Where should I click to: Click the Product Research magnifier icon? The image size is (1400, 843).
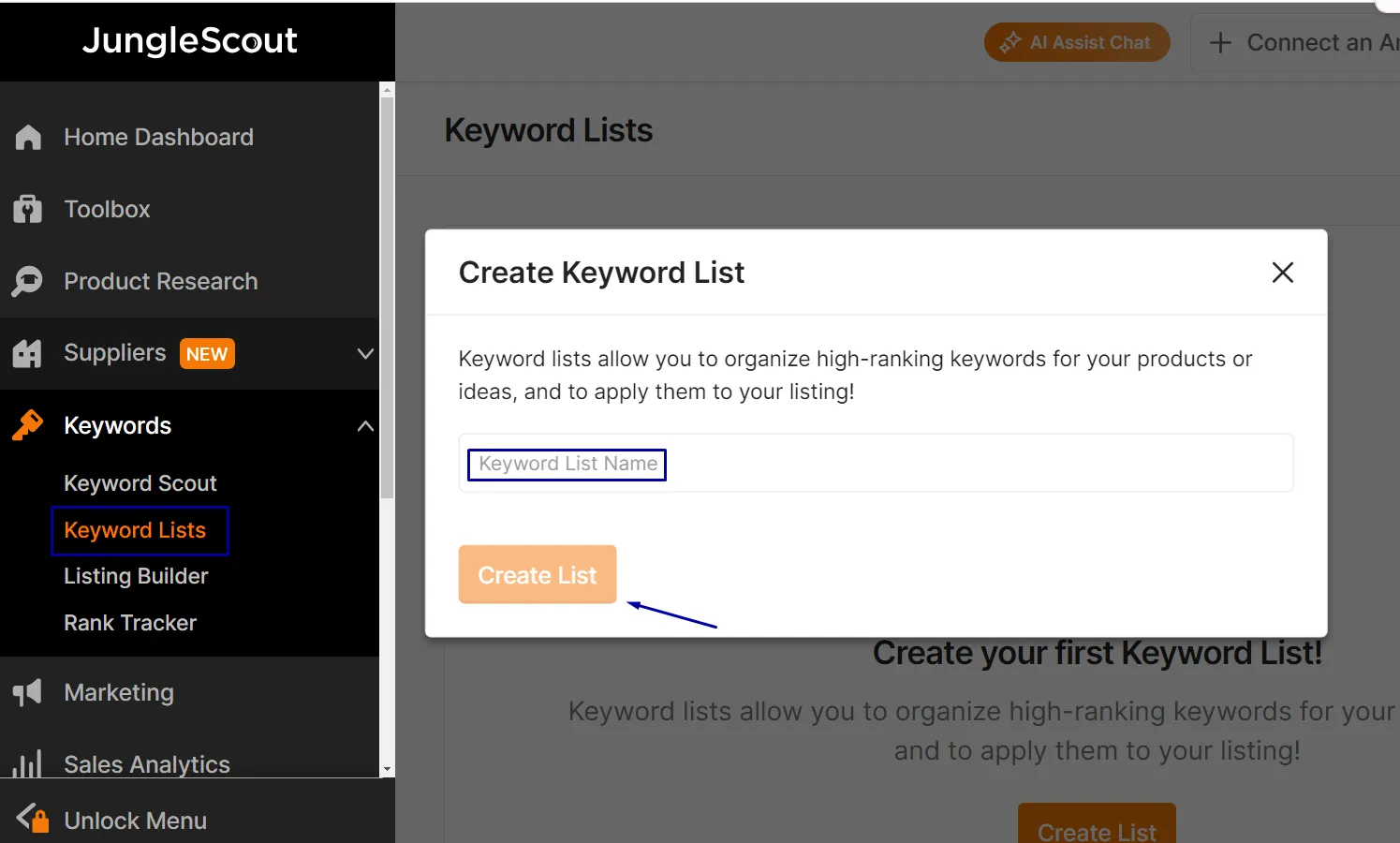coord(27,281)
